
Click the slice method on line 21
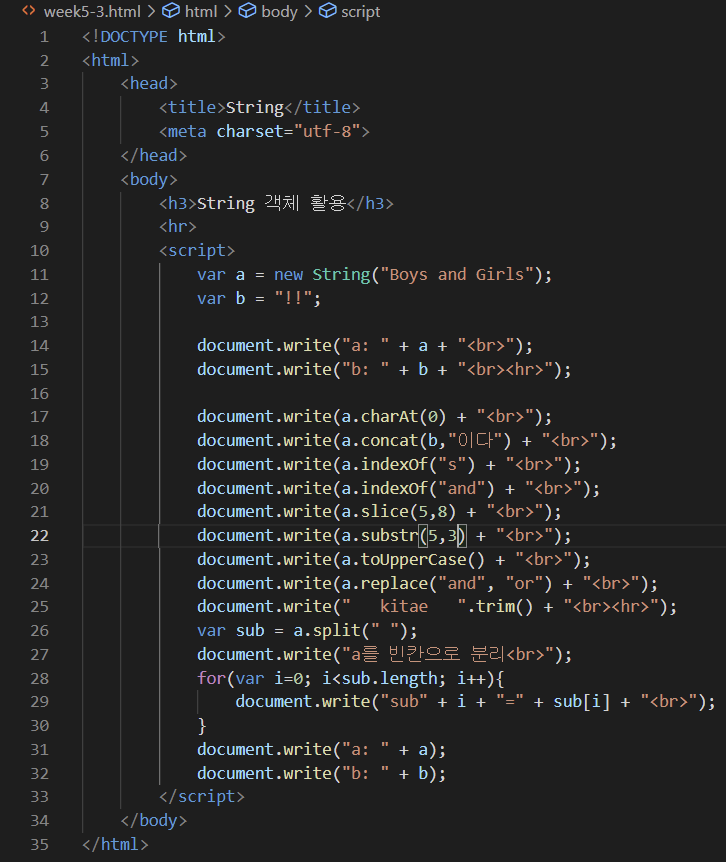(385, 512)
